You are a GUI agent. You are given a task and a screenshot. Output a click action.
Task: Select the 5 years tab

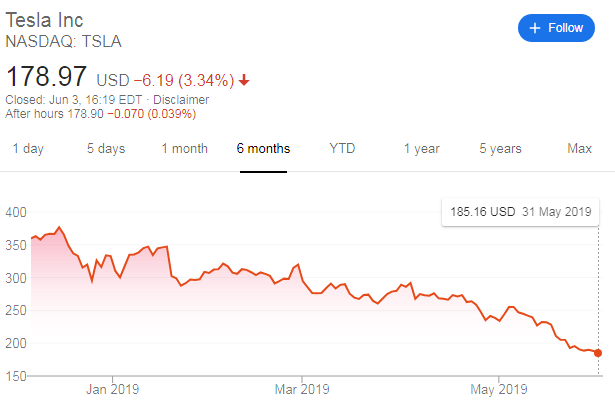[x=500, y=149]
